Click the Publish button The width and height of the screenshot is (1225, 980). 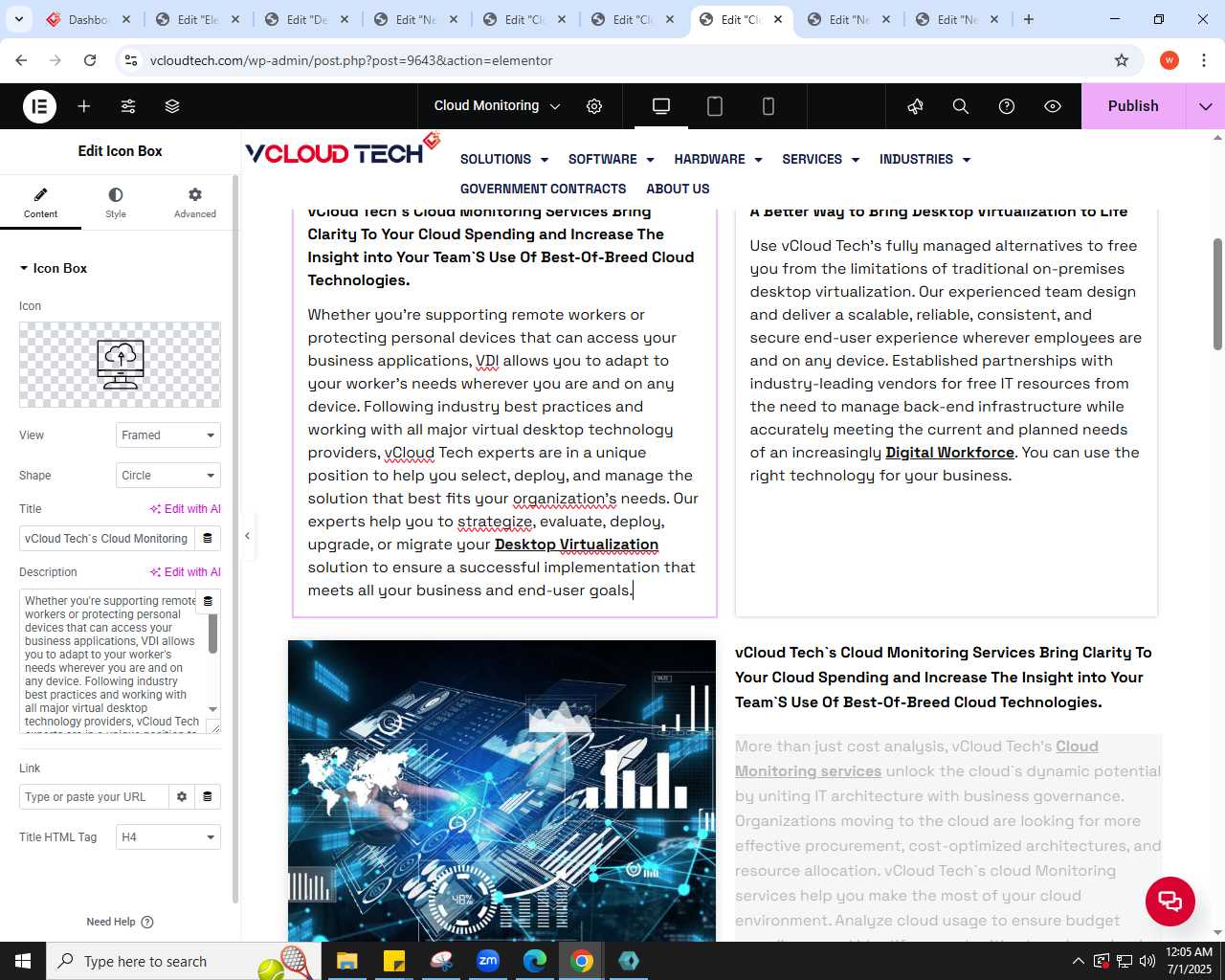(1133, 106)
